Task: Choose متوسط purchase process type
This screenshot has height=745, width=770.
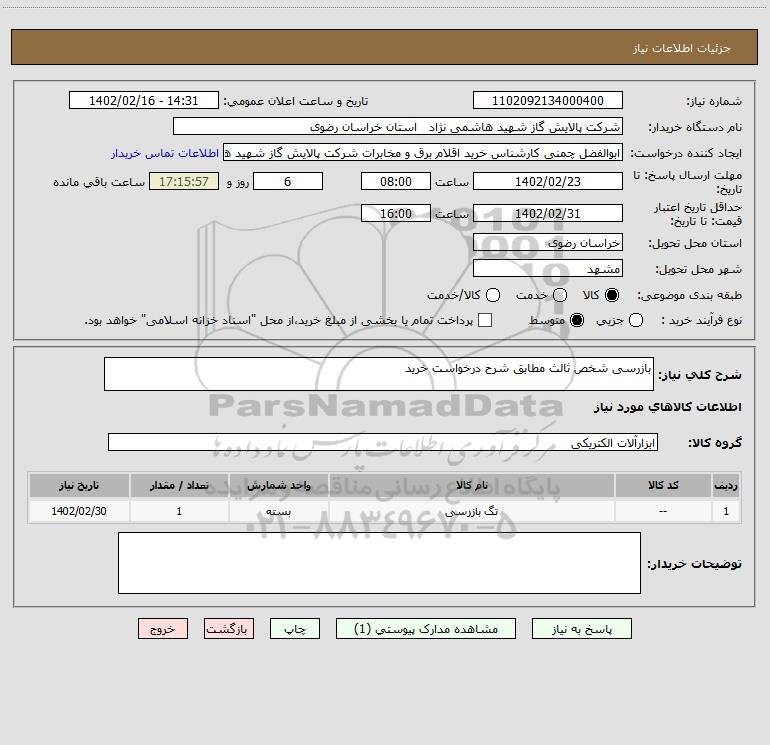Action: pos(577,320)
